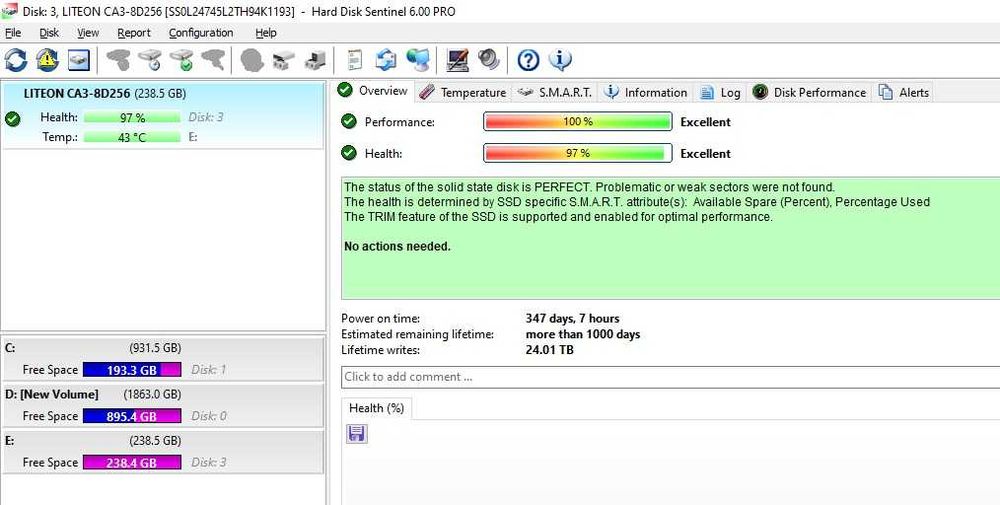The width and height of the screenshot is (1000, 505).
Task: Click the disk drives toolbar icon
Action: 283,61
